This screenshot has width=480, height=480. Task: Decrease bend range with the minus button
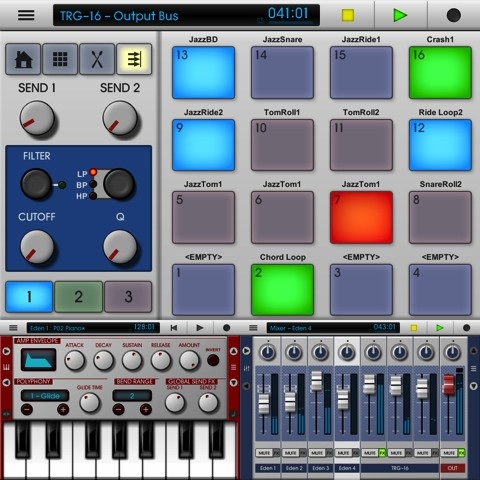click(x=118, y=409)
